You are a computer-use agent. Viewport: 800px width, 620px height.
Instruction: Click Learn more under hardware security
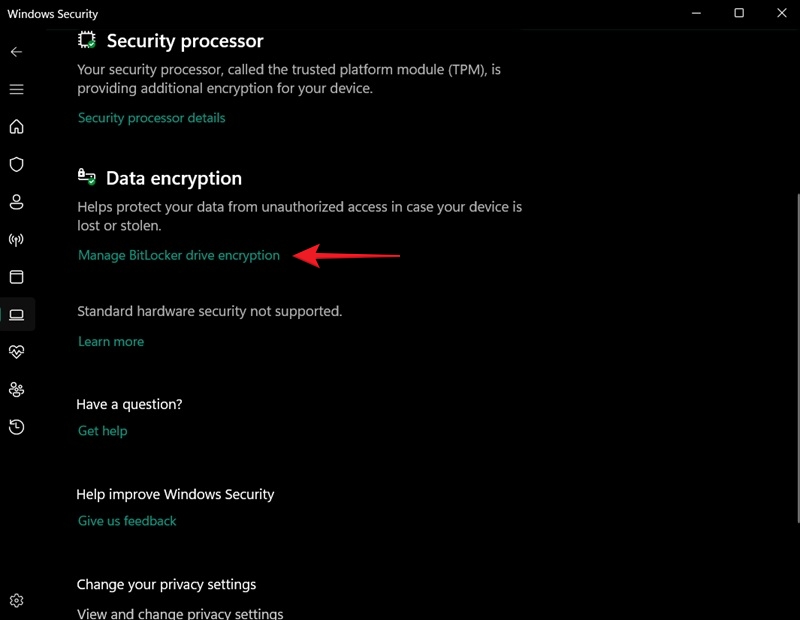[110, 341]
